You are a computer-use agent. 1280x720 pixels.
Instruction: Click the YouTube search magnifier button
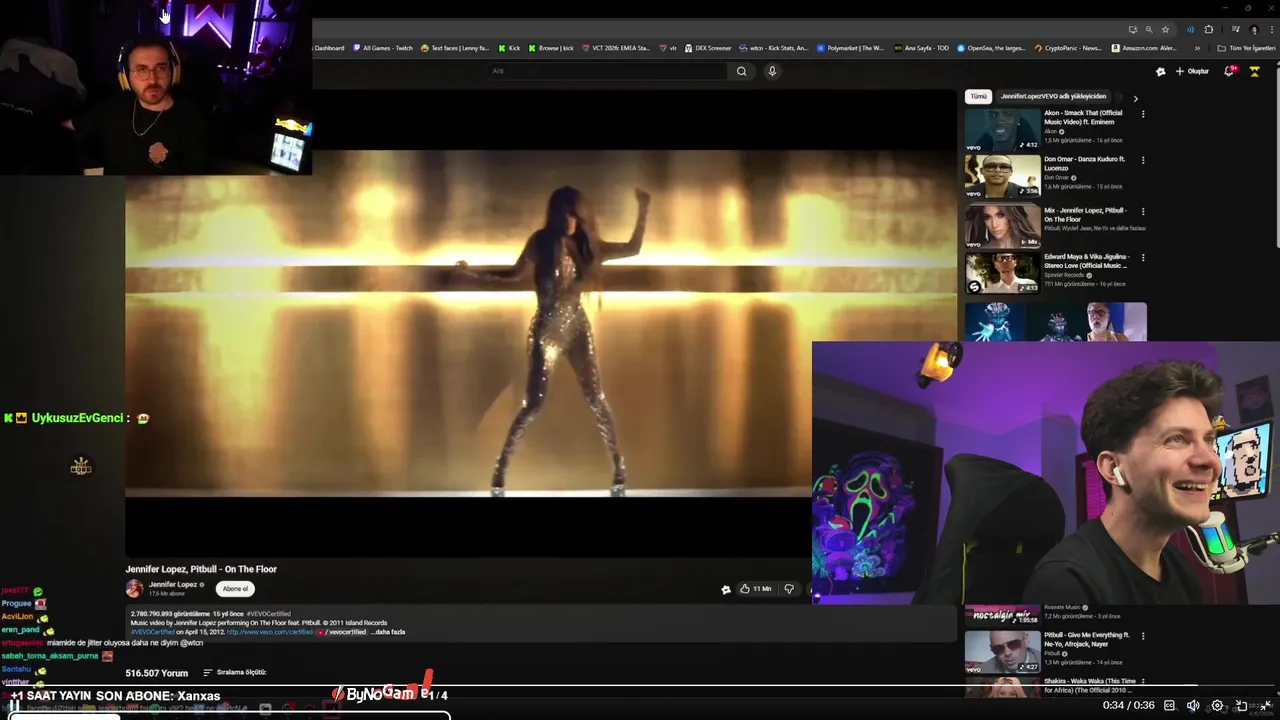741,71
